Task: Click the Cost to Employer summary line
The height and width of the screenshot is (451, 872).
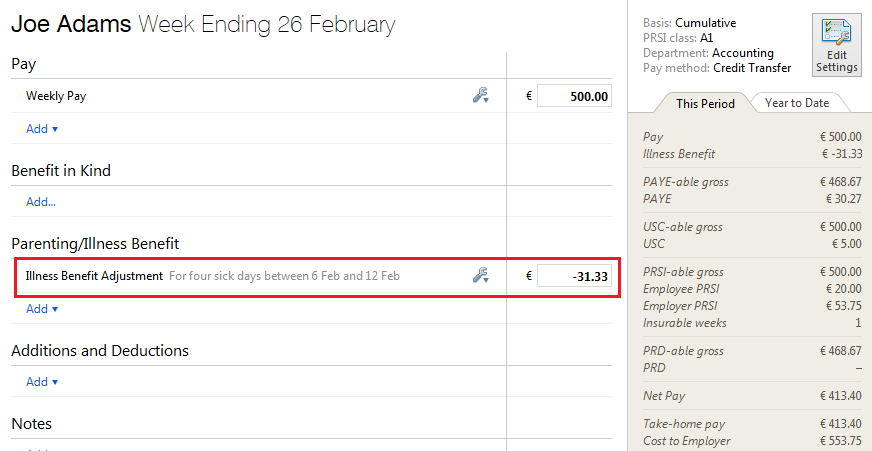Action: [752, 441]
